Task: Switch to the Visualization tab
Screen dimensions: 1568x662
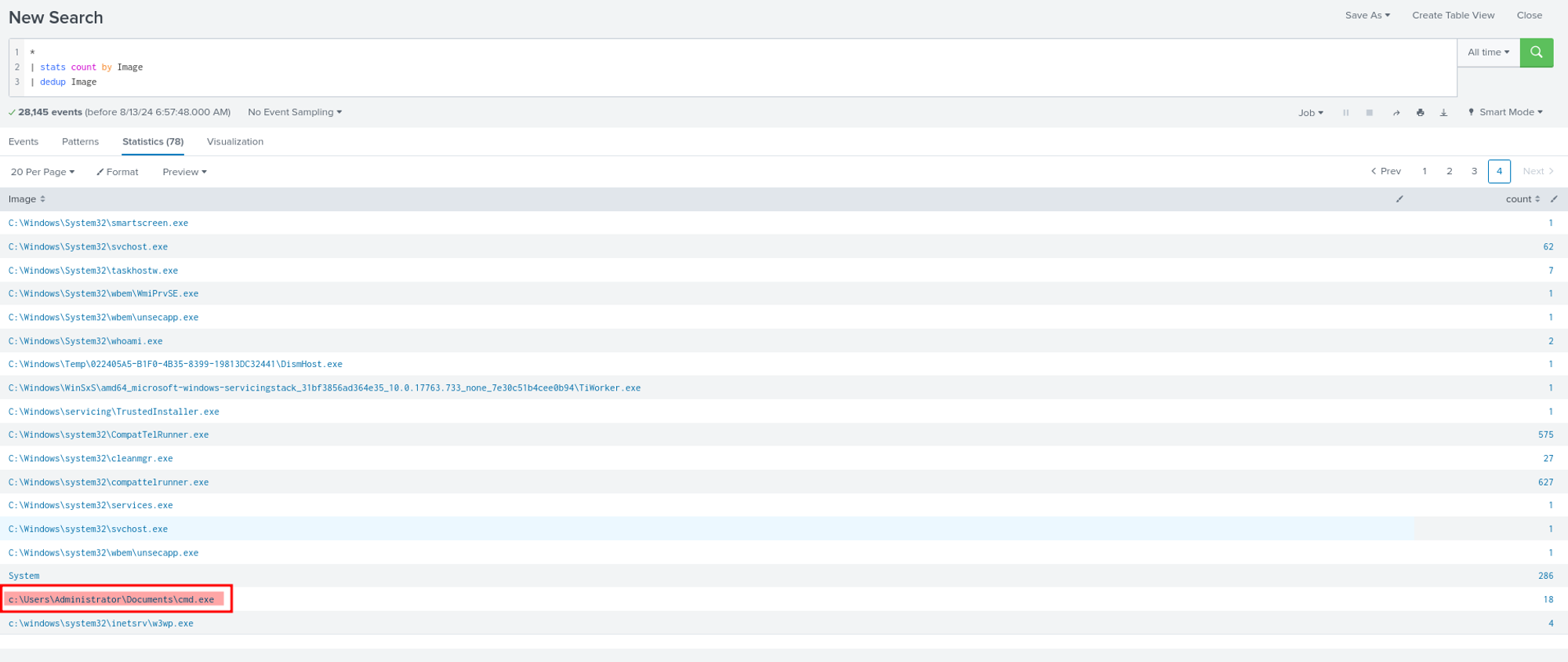Action: [x=235, y=142]
